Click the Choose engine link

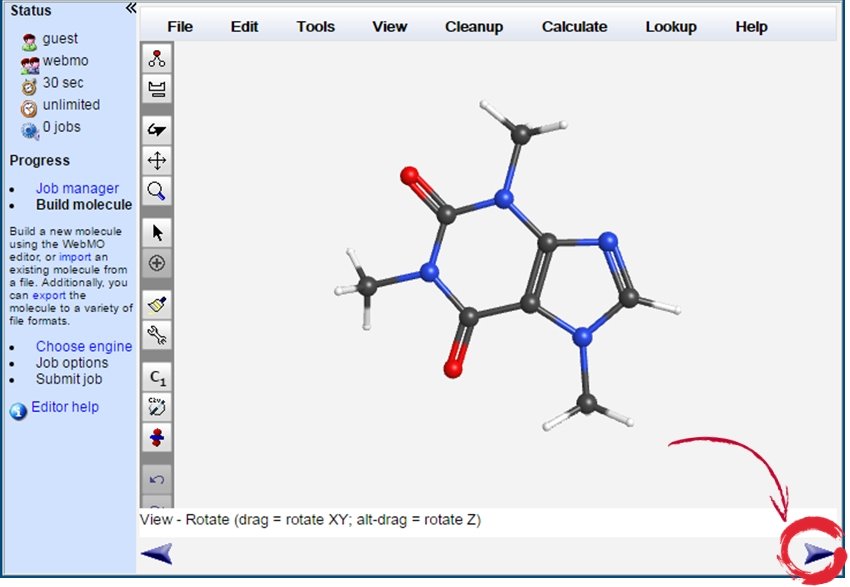pyautogui.click(x=85, y=346)
